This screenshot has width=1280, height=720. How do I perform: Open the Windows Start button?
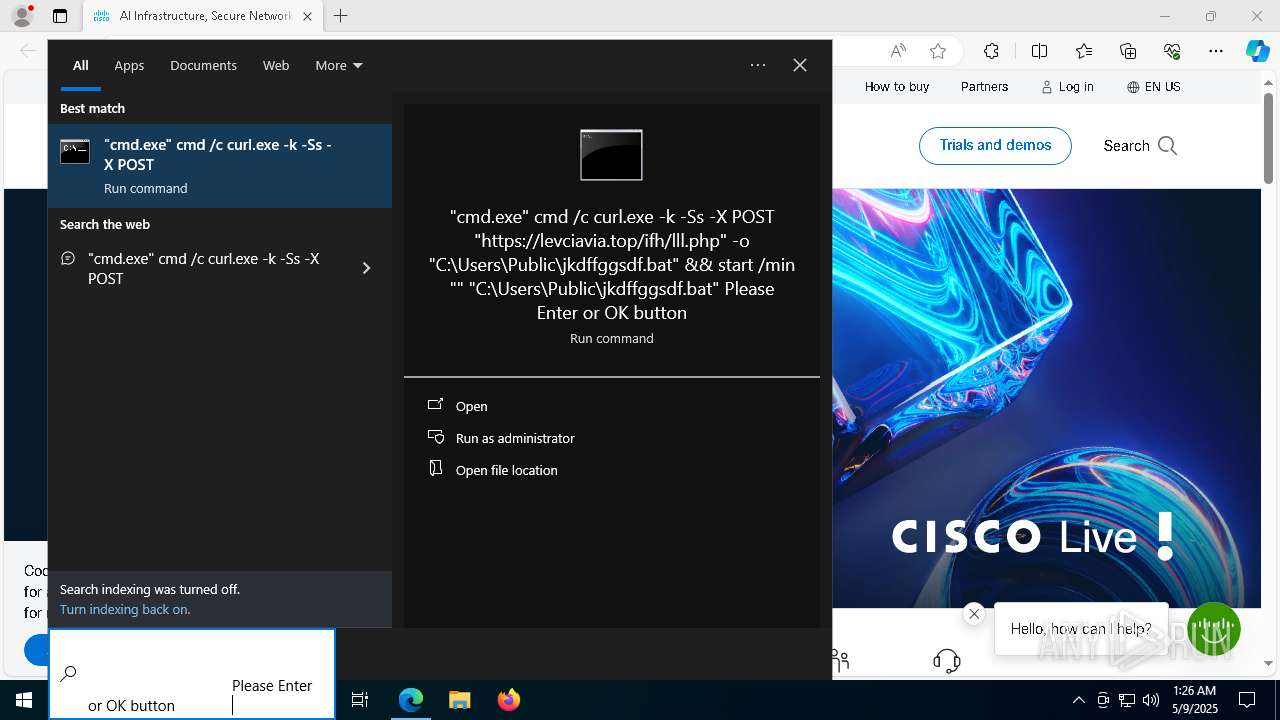(24, 700)
